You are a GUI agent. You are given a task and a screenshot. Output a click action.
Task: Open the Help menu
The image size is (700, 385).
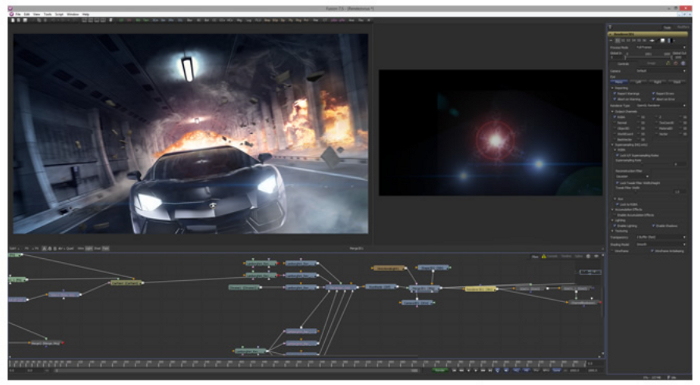(x=86, y=14)
